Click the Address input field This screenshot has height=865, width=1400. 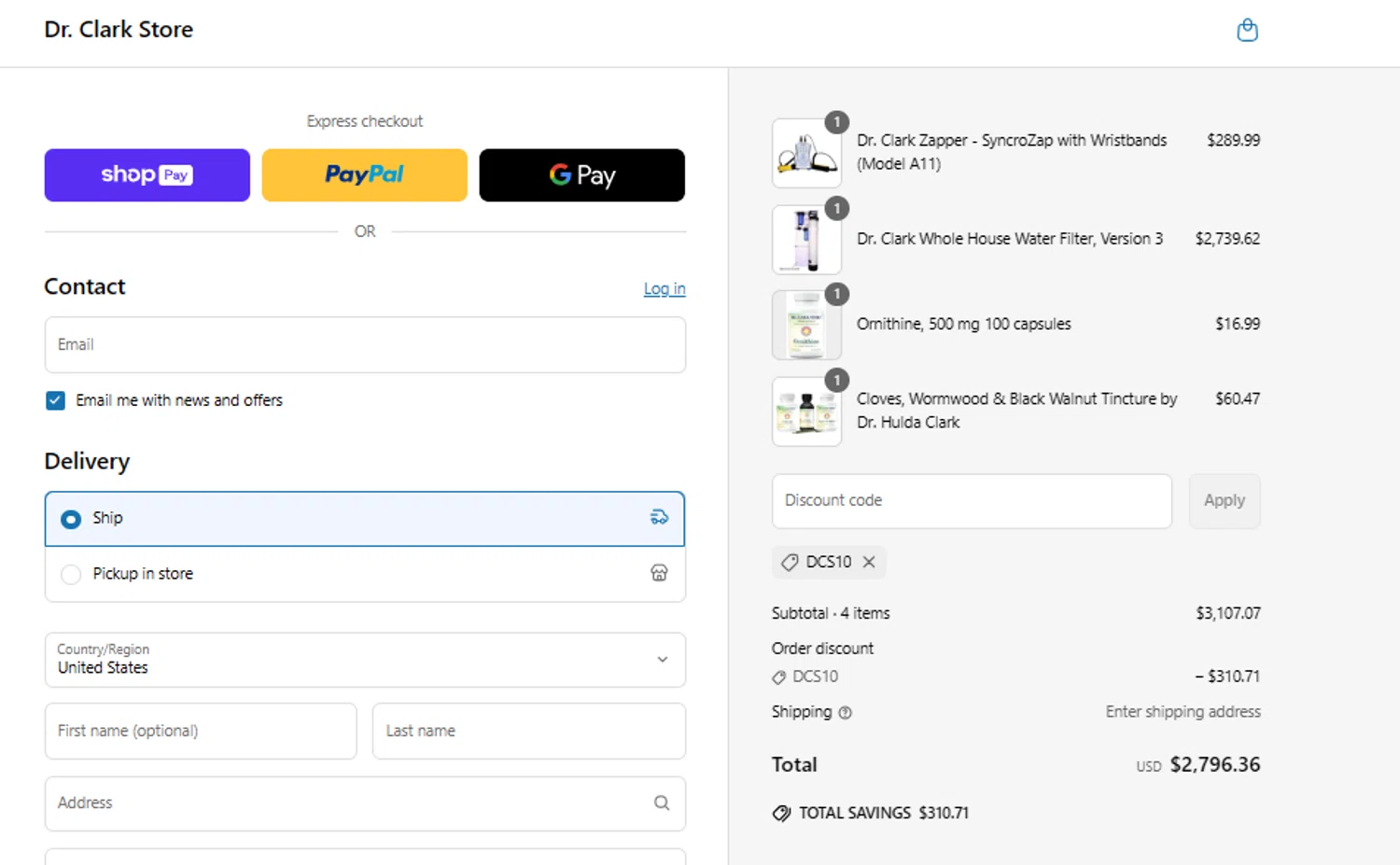365,803
